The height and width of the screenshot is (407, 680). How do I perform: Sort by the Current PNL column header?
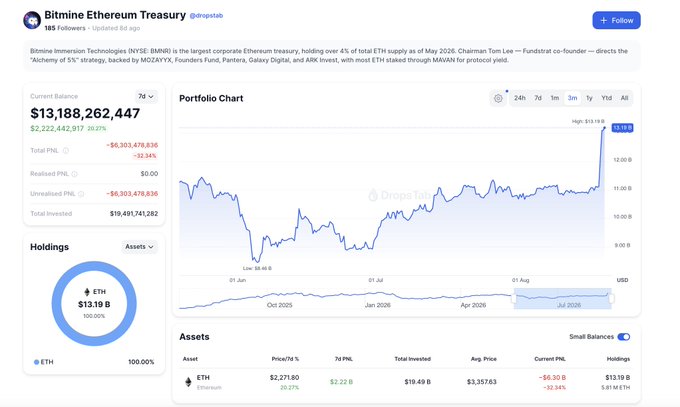[549, 359]
